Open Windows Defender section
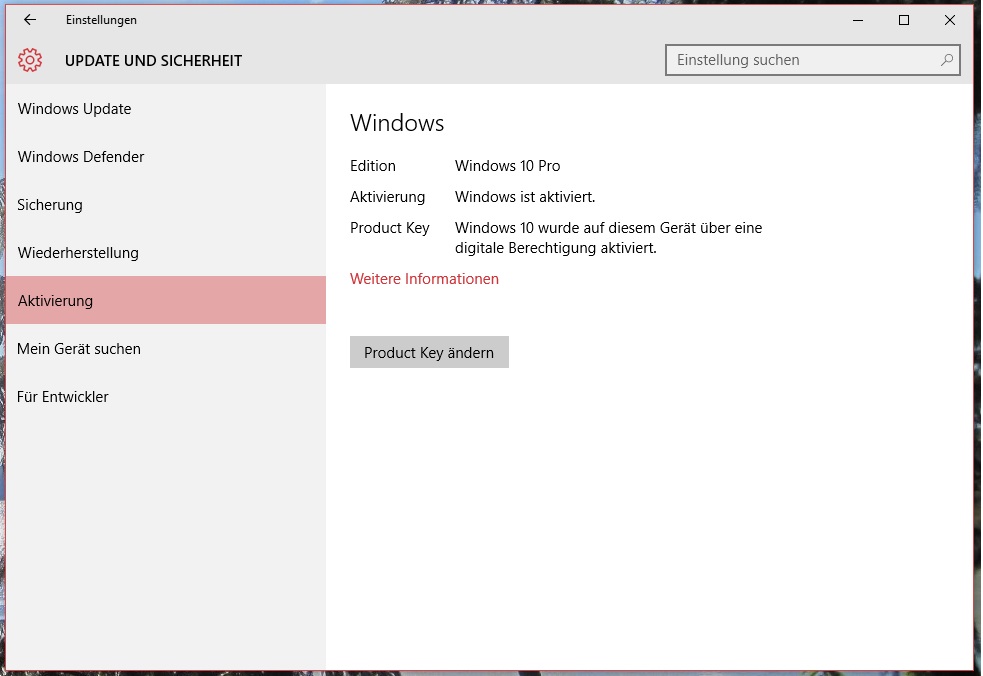This screenshot has height=676, width=983. pos(166,157)
